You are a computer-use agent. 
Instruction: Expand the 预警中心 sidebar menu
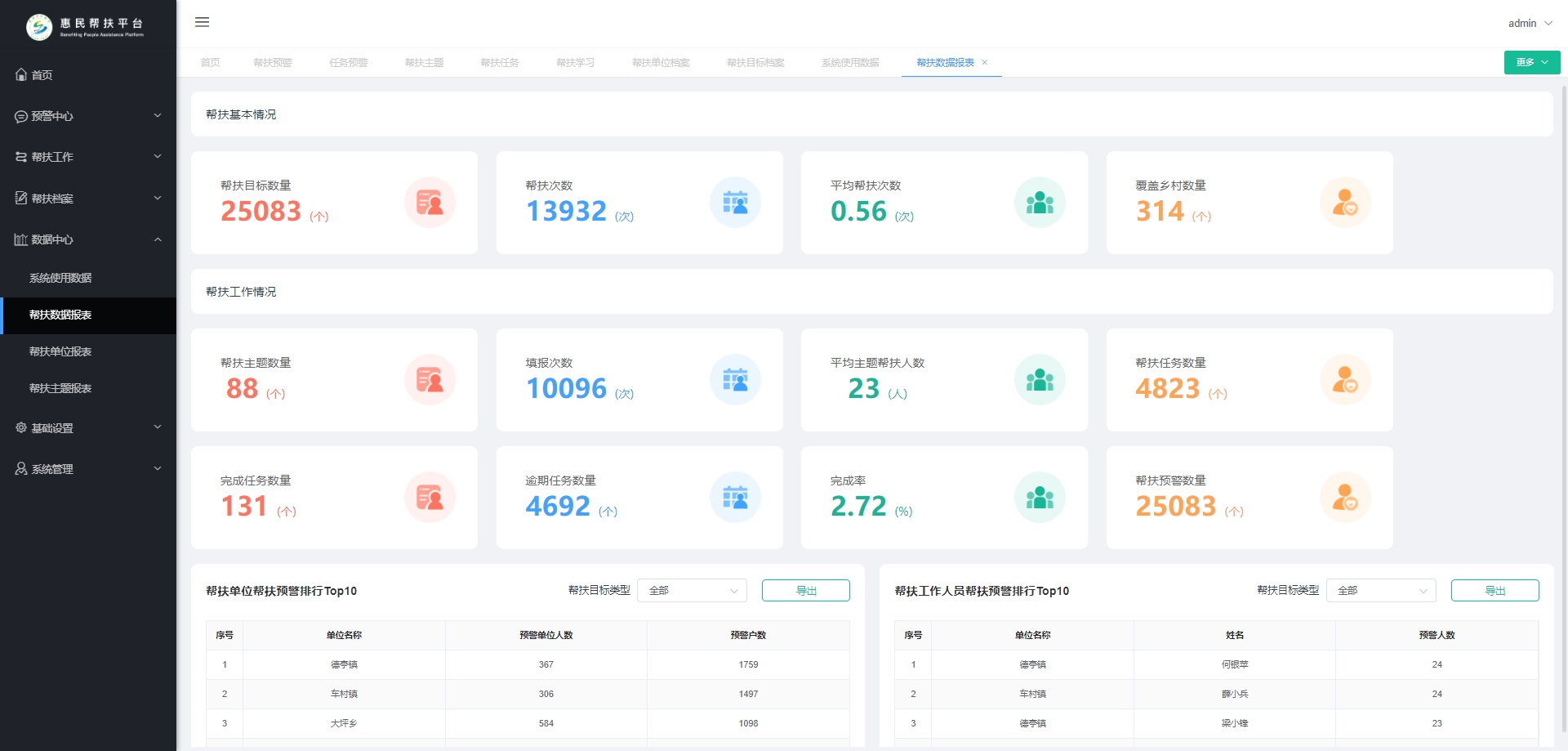click(x=88, y=116)
